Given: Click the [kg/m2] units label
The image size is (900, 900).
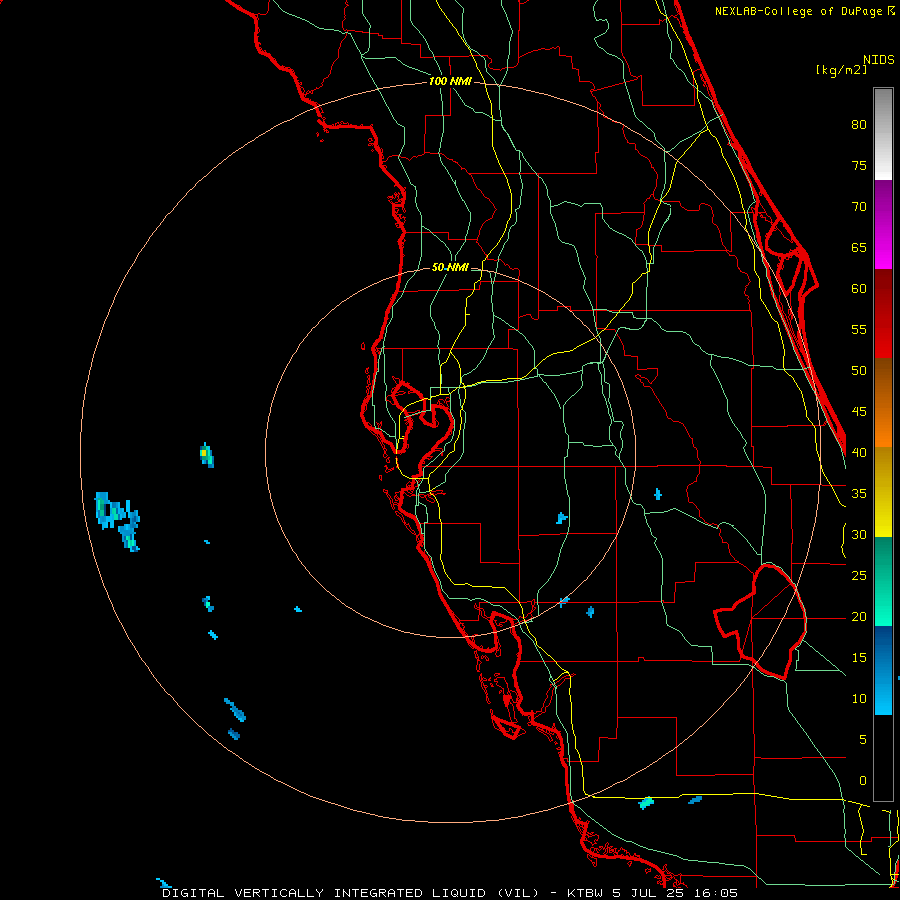Looking at the screenshot, I should (x=841, y=70).
